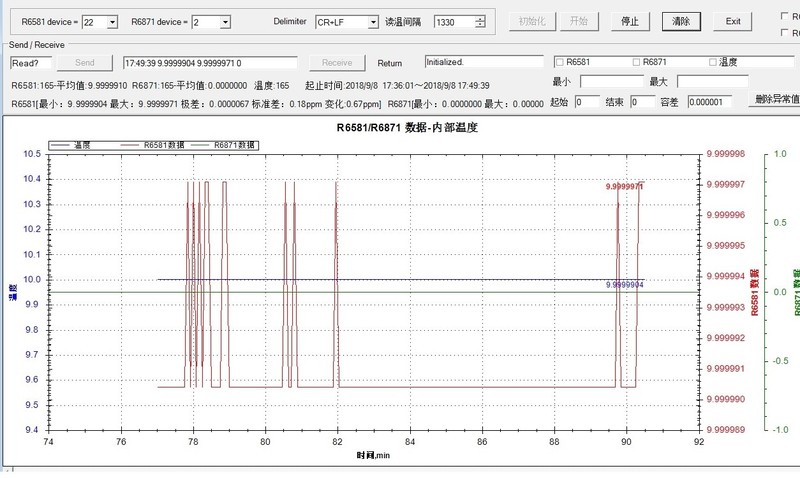Click the 最大 value field
The height and width of the screenshot is (478, 800).
pyautogui.click(x=711, y=81)
